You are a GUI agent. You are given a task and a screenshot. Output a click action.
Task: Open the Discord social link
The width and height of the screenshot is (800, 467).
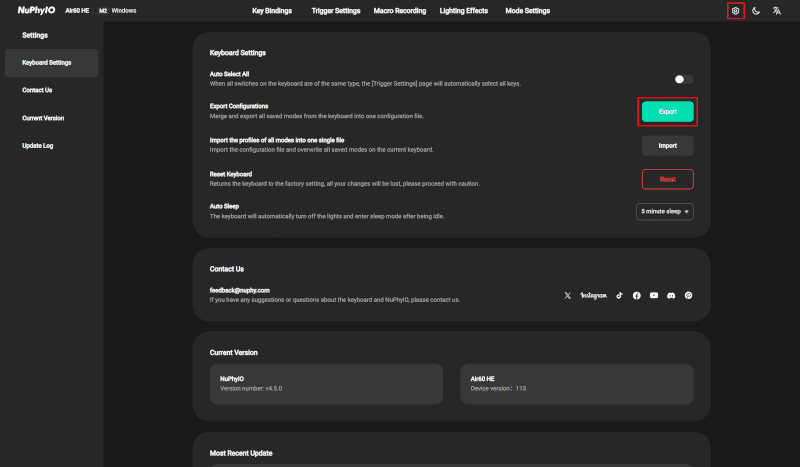point(671,296)
